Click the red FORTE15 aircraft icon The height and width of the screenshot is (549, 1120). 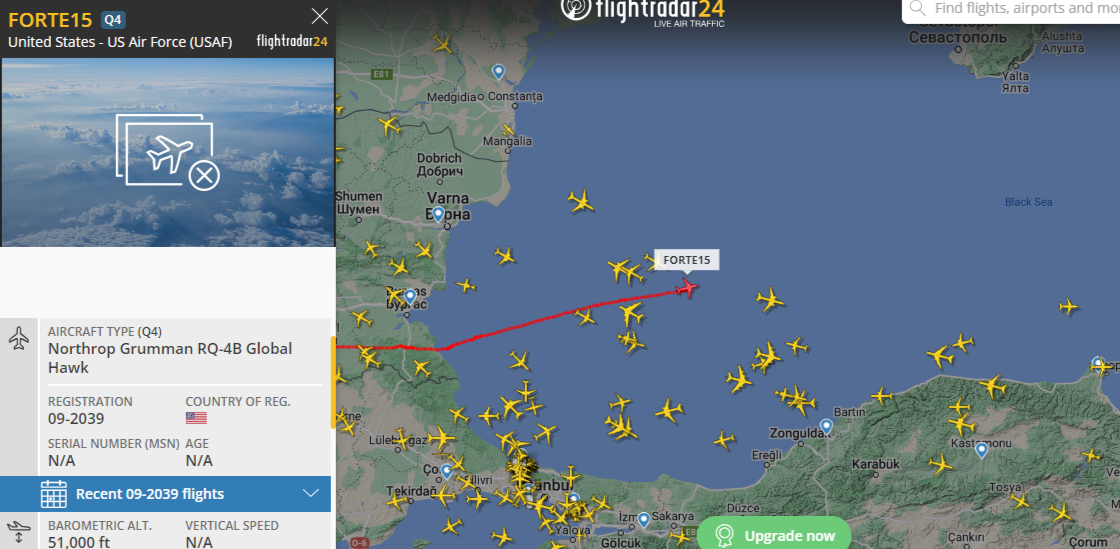[688, 287]
